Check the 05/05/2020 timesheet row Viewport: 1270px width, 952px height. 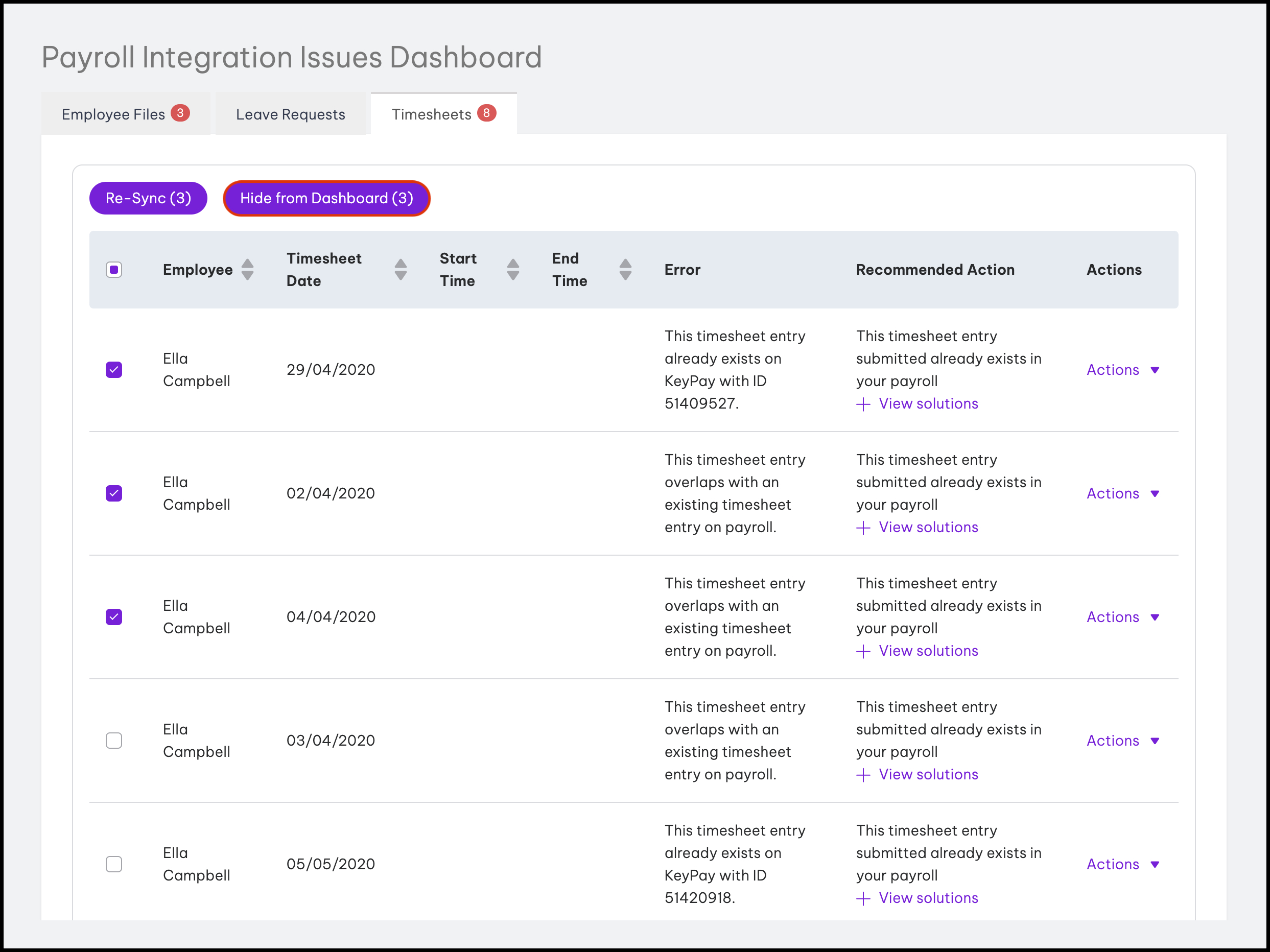(114, 864)
